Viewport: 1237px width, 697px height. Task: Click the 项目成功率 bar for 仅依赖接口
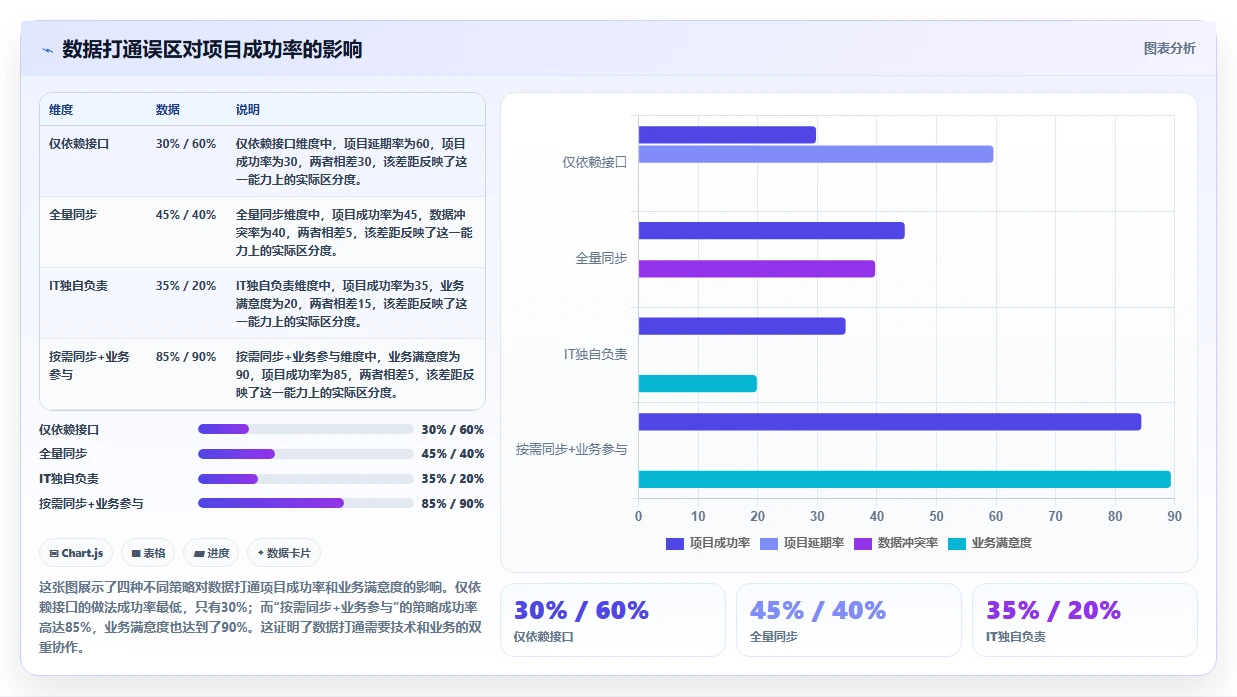tap(727, 134)
